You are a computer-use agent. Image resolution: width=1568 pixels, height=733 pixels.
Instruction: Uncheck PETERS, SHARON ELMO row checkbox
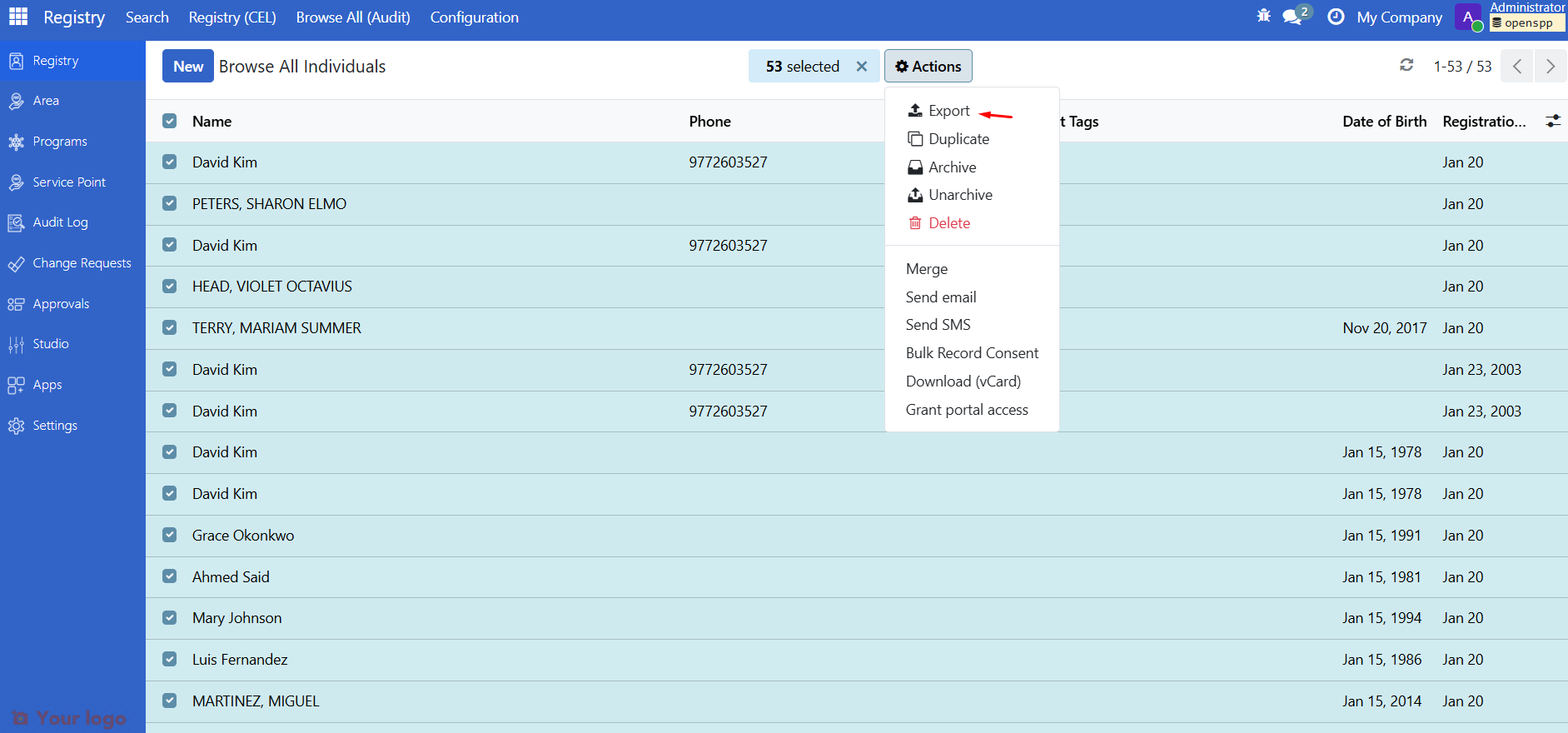[x=170, y=203]
